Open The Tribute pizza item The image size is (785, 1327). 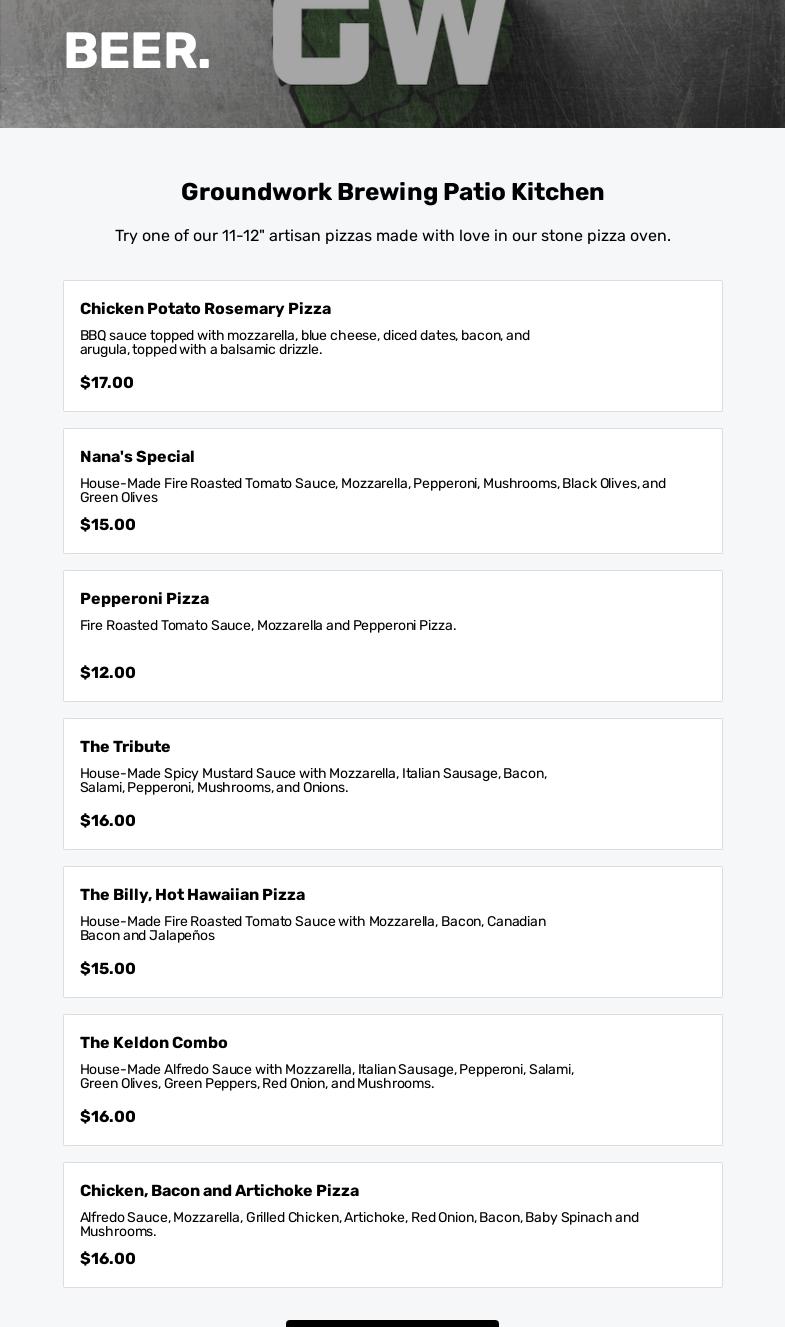click(x=125, y=747)
